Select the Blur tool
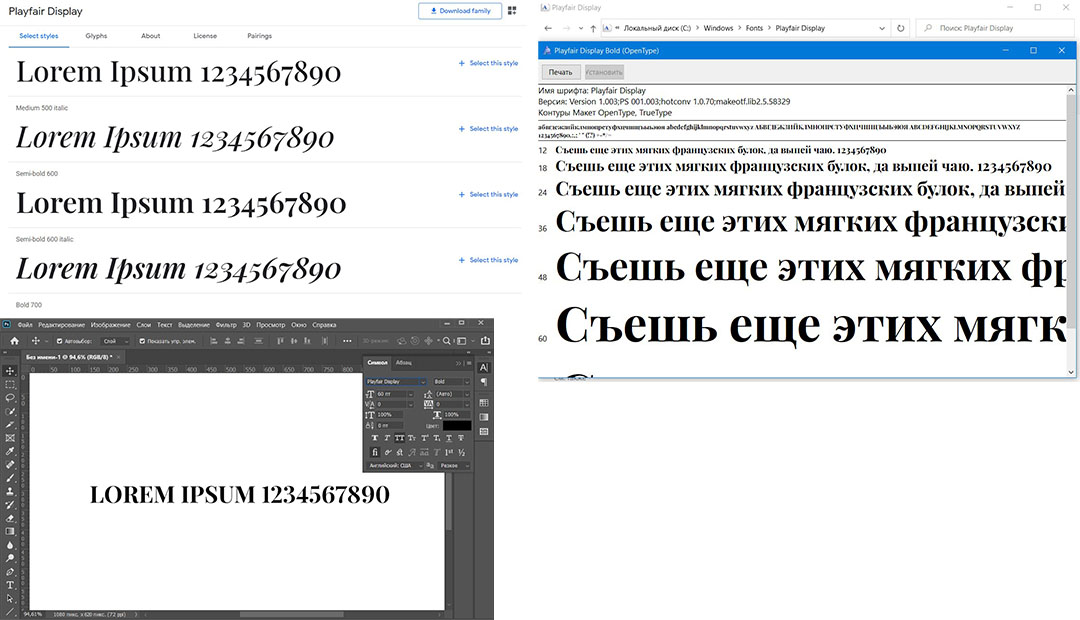 point(10,545)
